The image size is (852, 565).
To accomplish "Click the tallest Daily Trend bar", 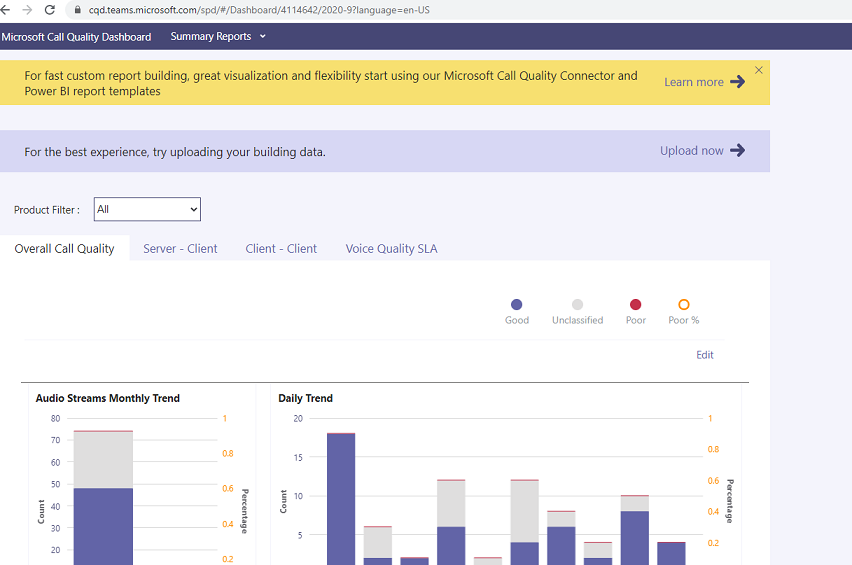I will pos(341,499).
